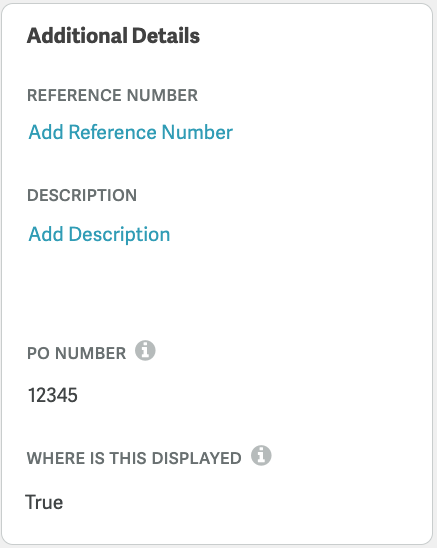437x548 pixels.
Task: Click the word Details in the card title
Action: pyautogui.click(x=166, y=36)
